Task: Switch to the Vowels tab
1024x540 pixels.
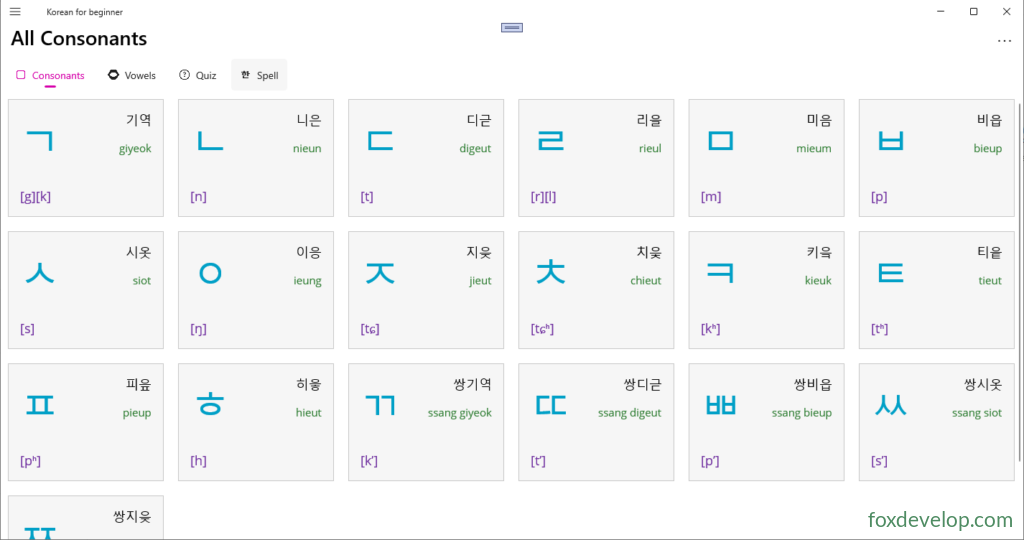Action: click(x=132, y=75)
